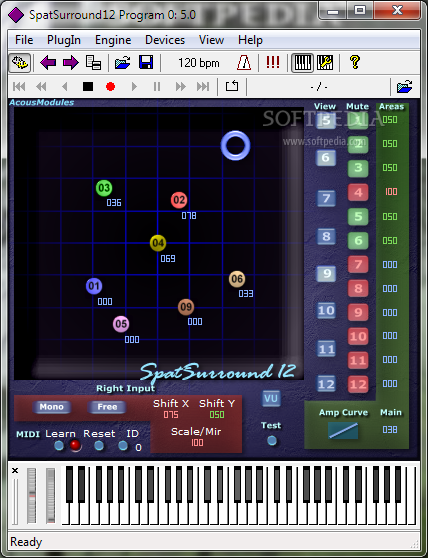The image size is (428, 558).
Task: Click the rewind button
Action: [x=42, y=86]
